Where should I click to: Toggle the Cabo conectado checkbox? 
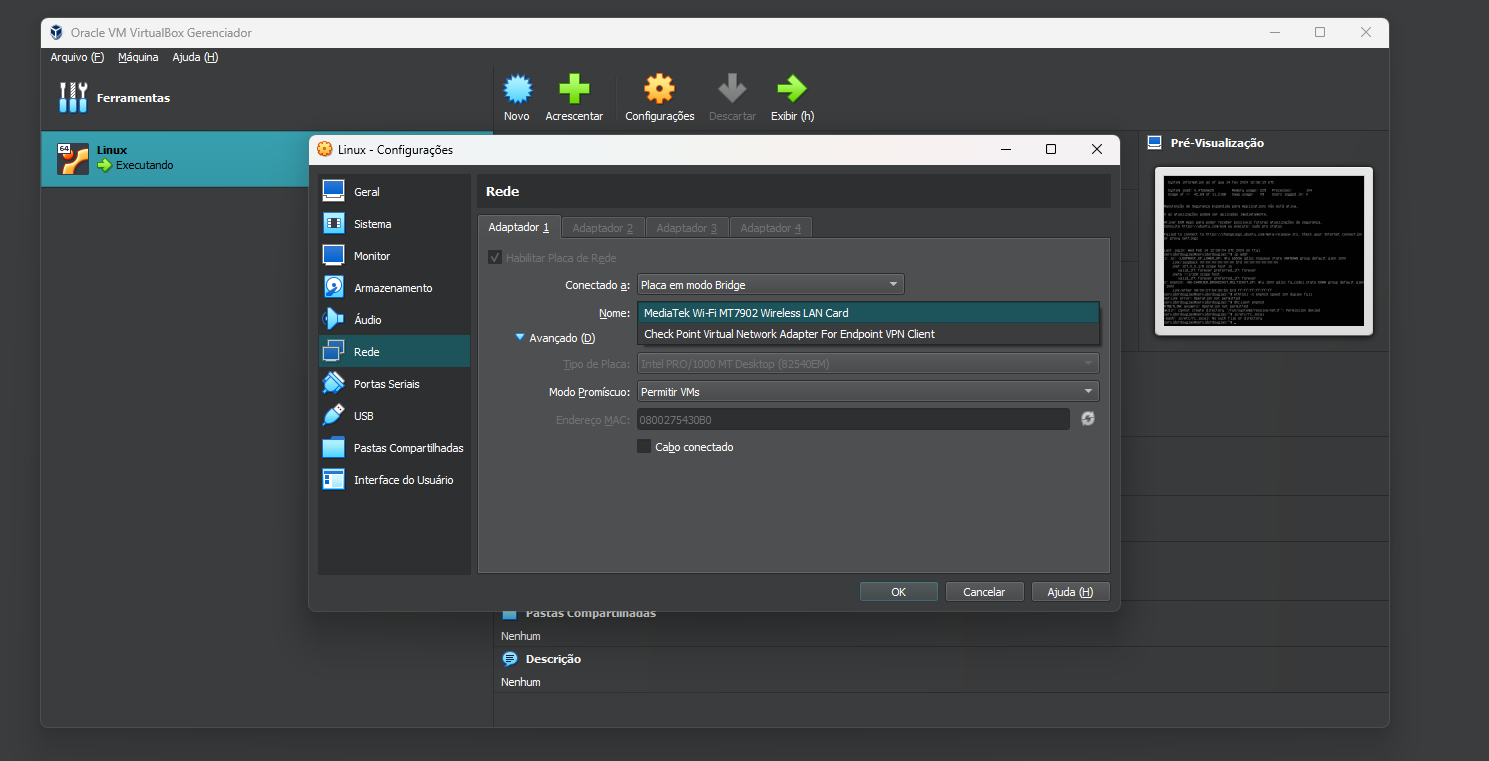click(644, 447)
